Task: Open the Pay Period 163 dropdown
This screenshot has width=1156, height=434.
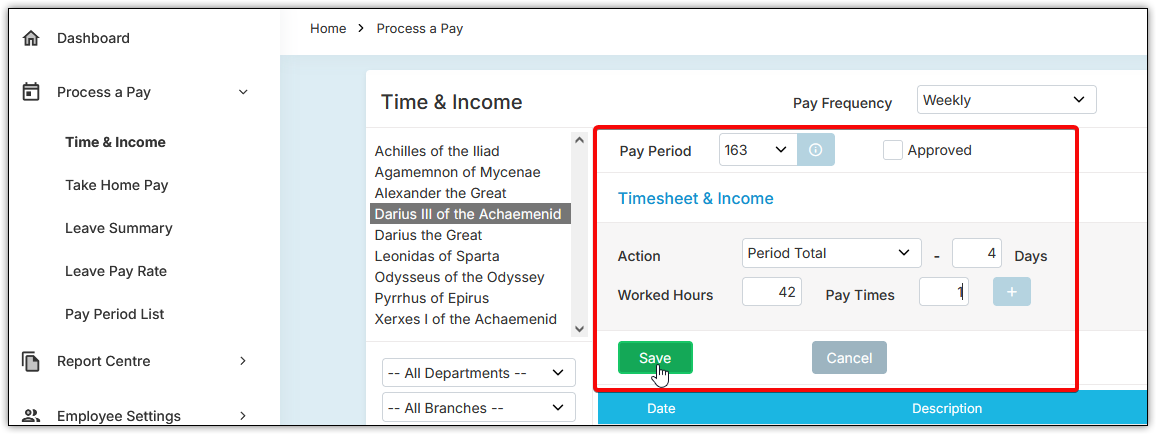Action: (758, 150)
